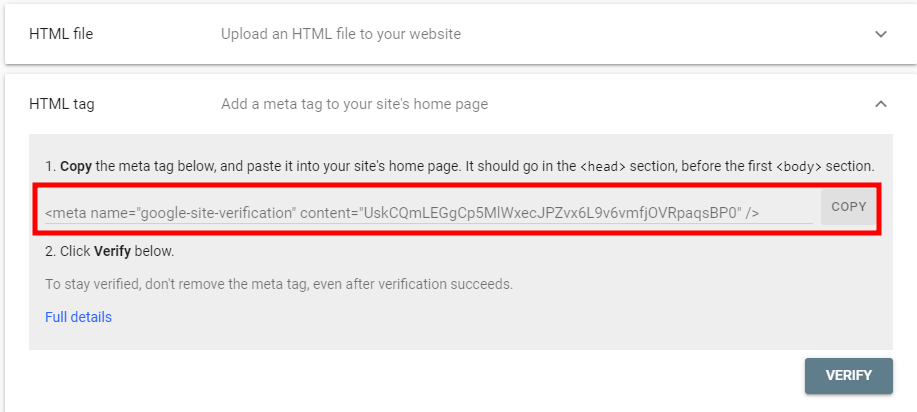Click 'Upload an HTML file to your website' text
Viewport: 917px width, 412px height.
pyautogui.click(x=341, y=35)
